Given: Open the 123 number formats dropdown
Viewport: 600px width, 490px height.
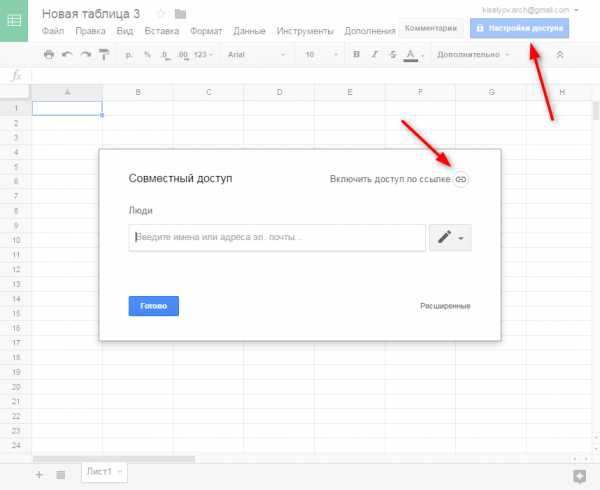Looking at the screenshot, I should 203,55.
